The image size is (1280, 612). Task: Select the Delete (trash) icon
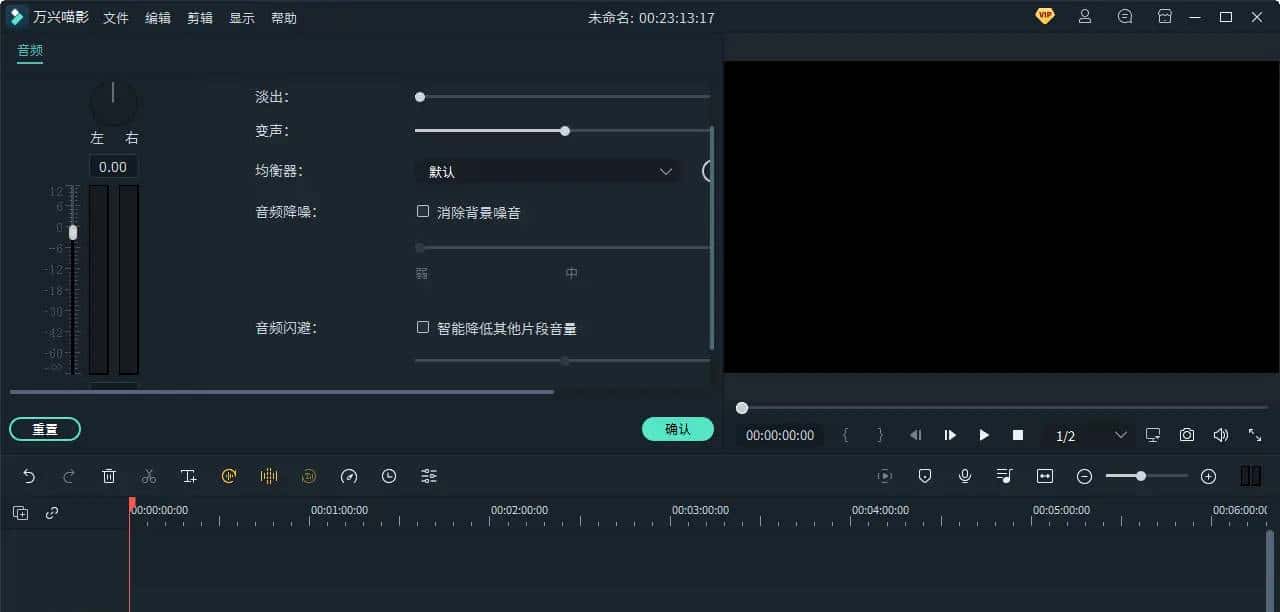[x=109, y=476]
